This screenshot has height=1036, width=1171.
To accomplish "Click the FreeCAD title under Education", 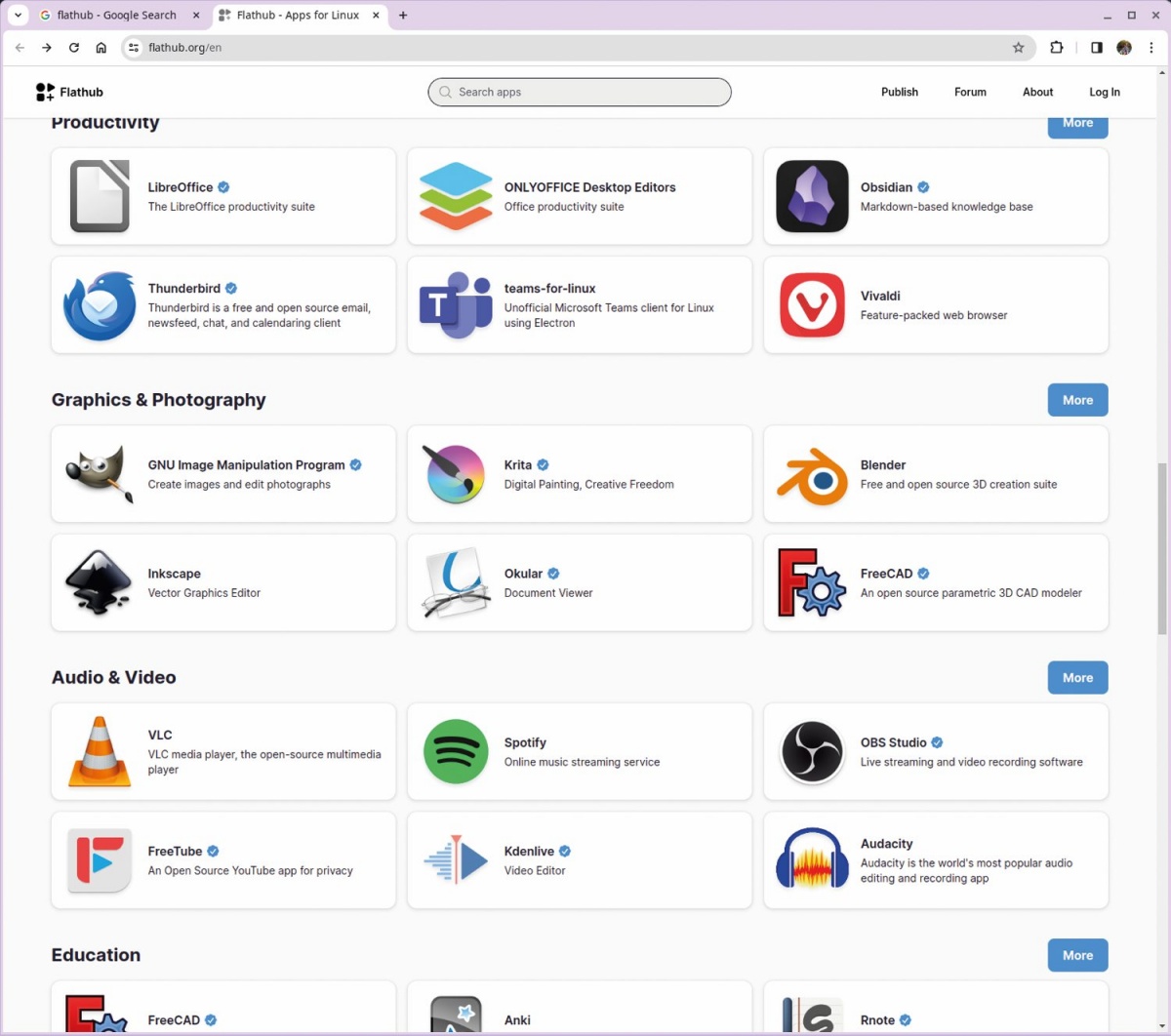I will 174,1020.
